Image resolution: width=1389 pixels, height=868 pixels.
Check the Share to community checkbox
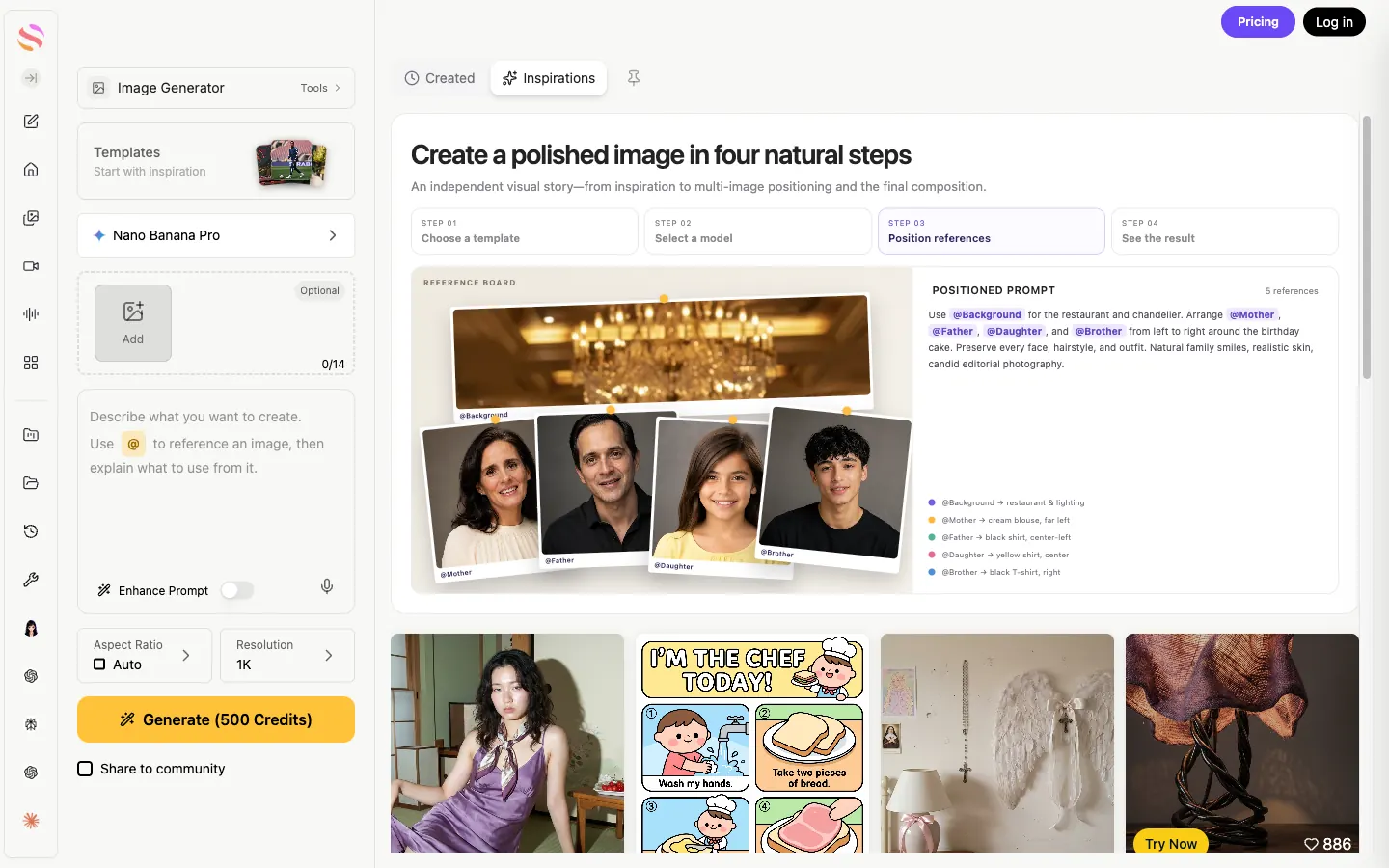pos(85,769)
